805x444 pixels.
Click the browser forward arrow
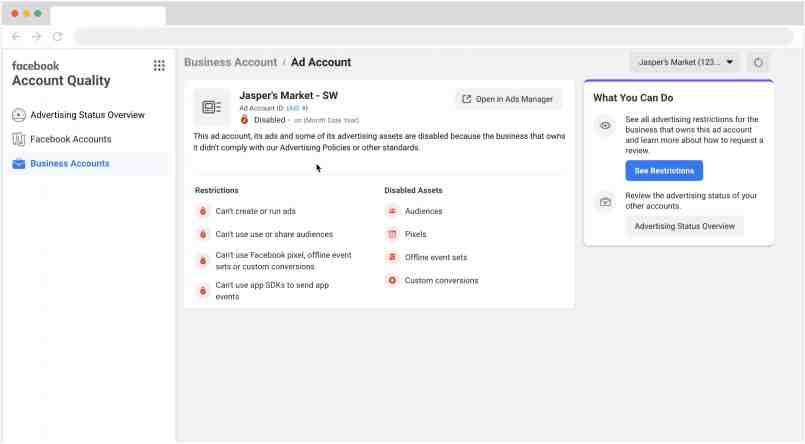(x=36, y=36)
